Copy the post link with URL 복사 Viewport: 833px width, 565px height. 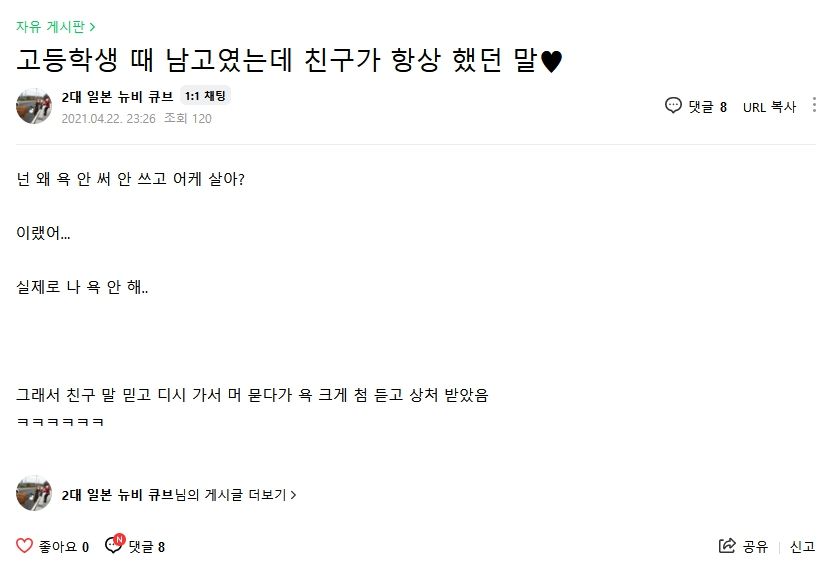pos(769,107)
